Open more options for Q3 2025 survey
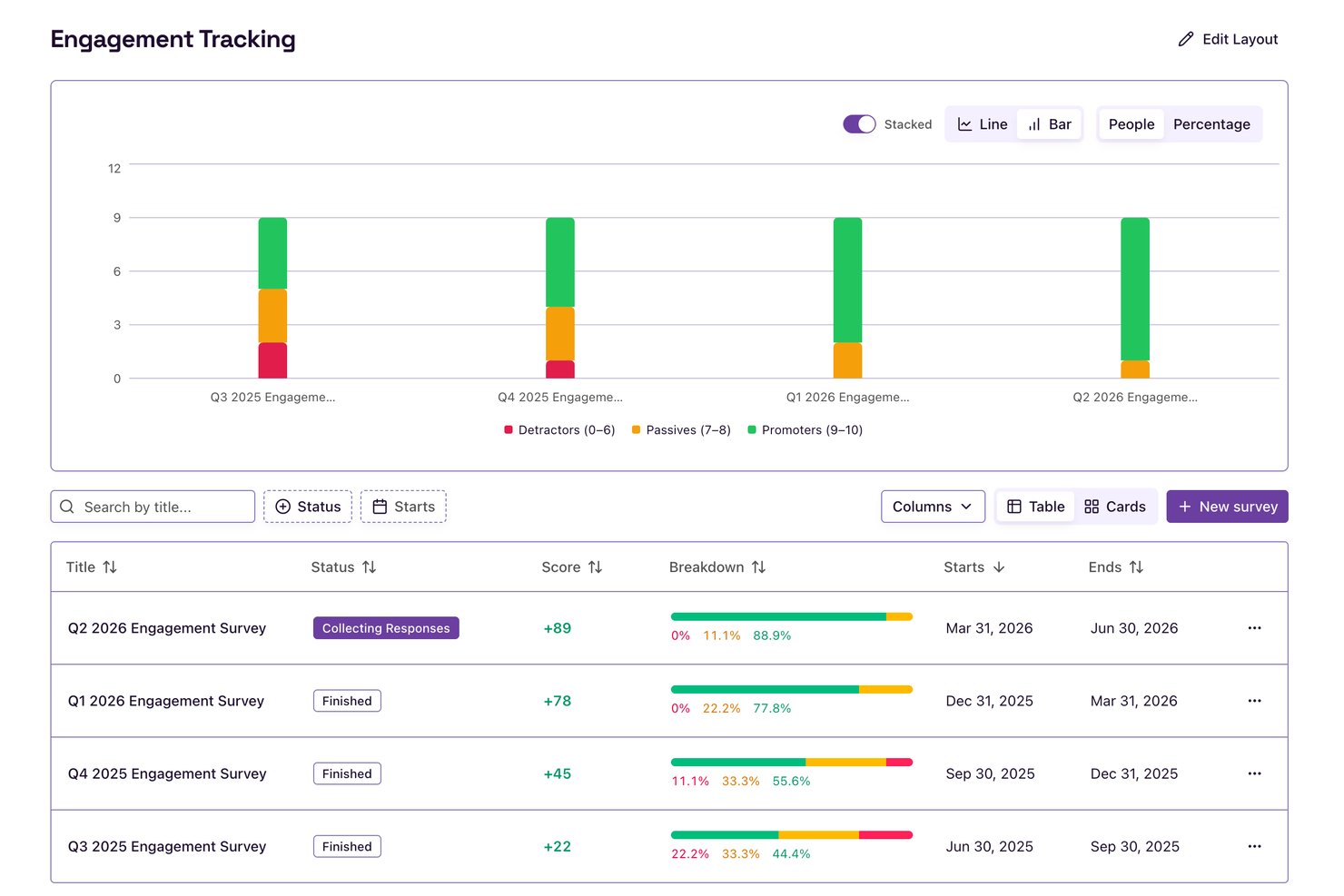The image size is (1344, 896). pos(1254,846)
